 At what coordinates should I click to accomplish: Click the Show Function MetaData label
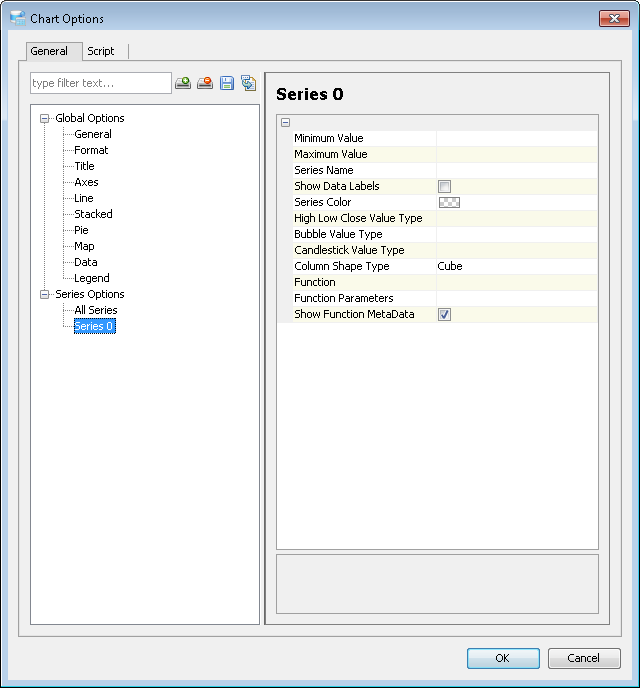[x=354, y=315]
